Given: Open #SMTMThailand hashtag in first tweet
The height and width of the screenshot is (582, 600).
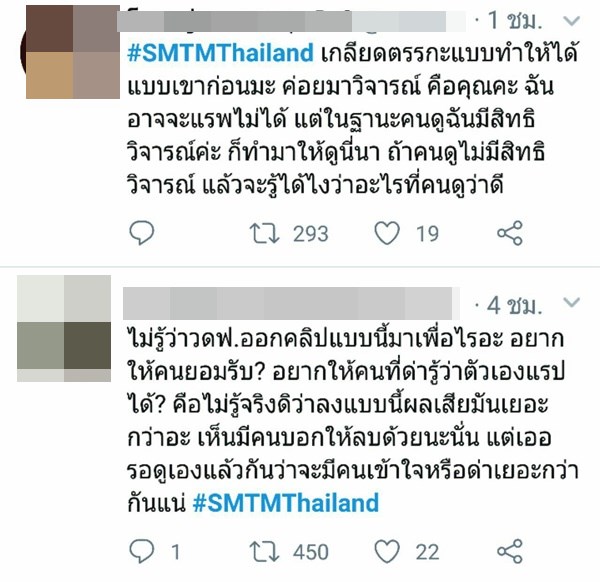Looking at the screenshot, I should pyautogui.click(x=220, y=53).
